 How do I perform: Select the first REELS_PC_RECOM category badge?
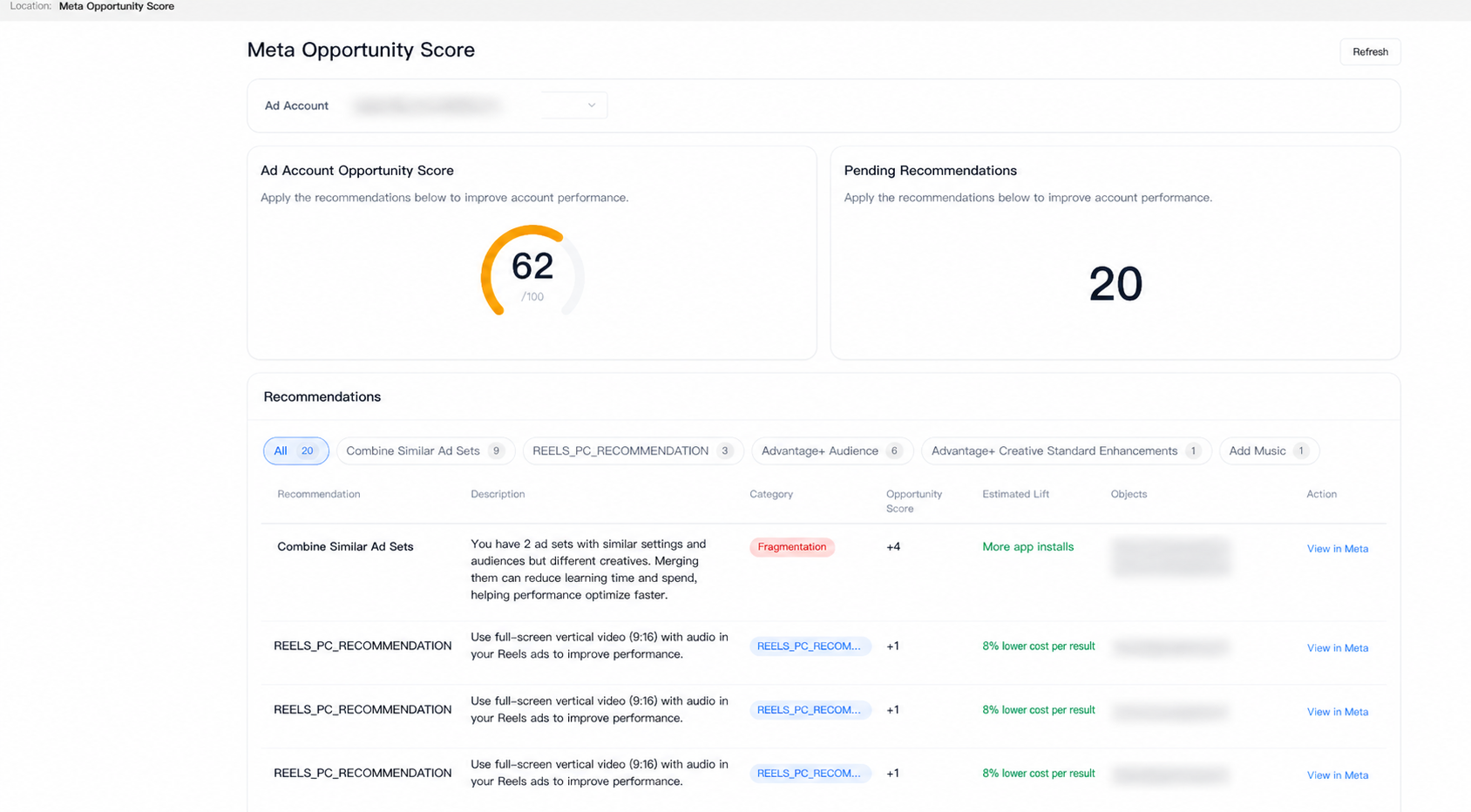(810, 646)
